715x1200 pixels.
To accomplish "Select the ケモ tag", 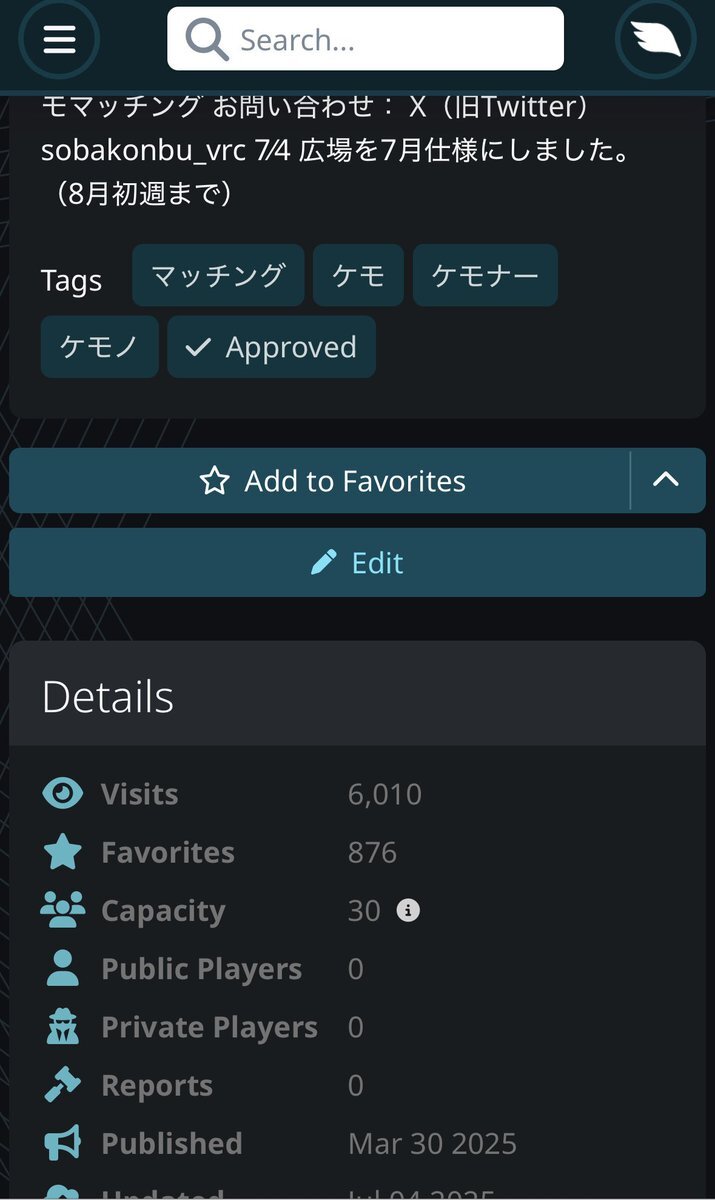I will click(358, 275).
